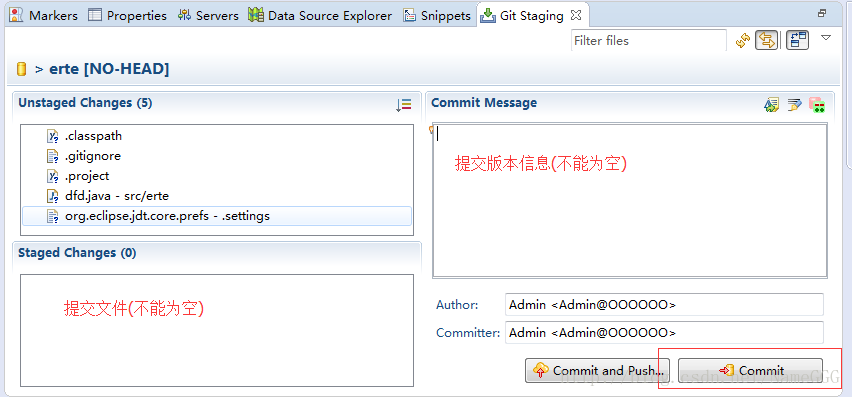Click the Add Signed-off-by icon
This screenshot has height=397, width=852.
[794, 104]
